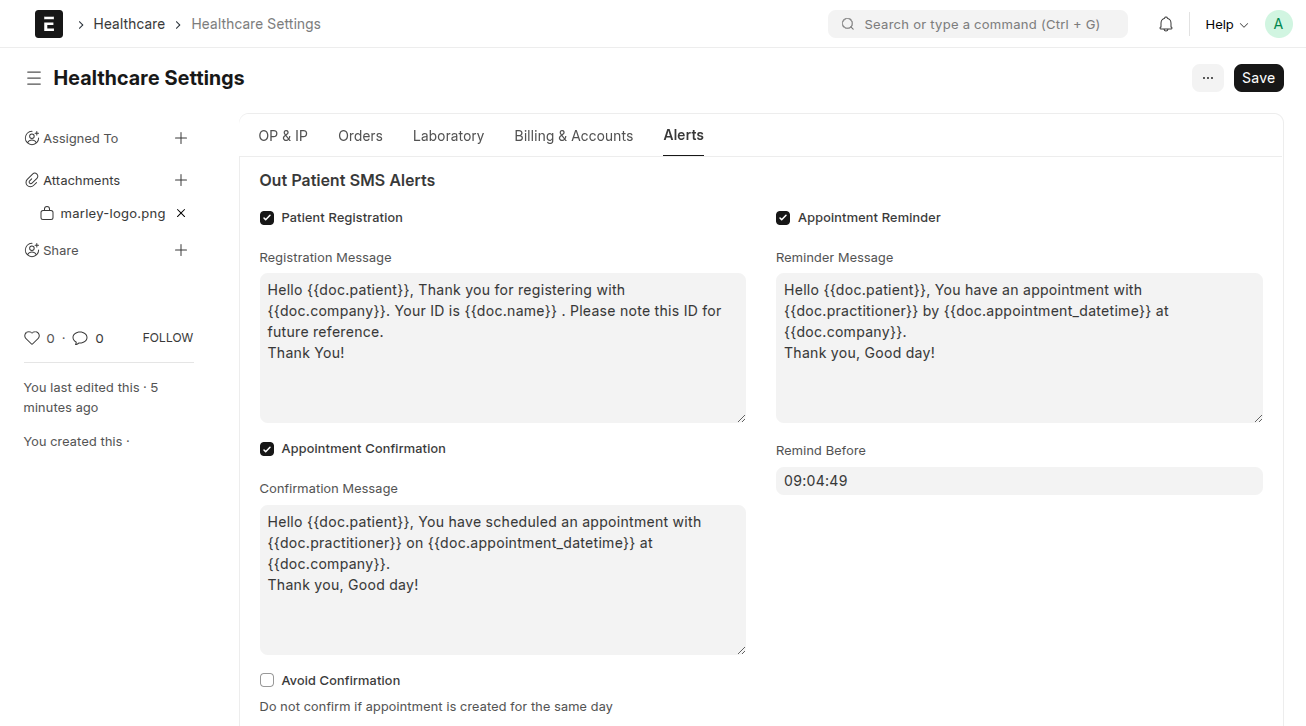1306x726 pixels.
Task: Grab the Confirmation Message resize handle
Action: [x=741, y=650]
